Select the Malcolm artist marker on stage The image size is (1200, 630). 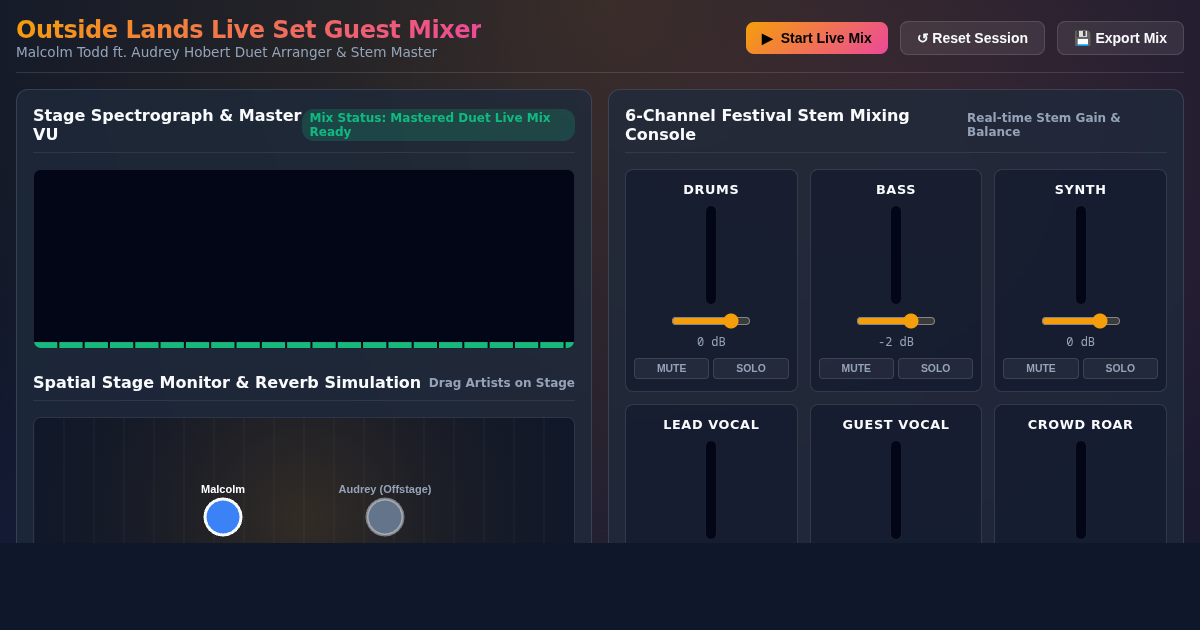pos(223,517)
